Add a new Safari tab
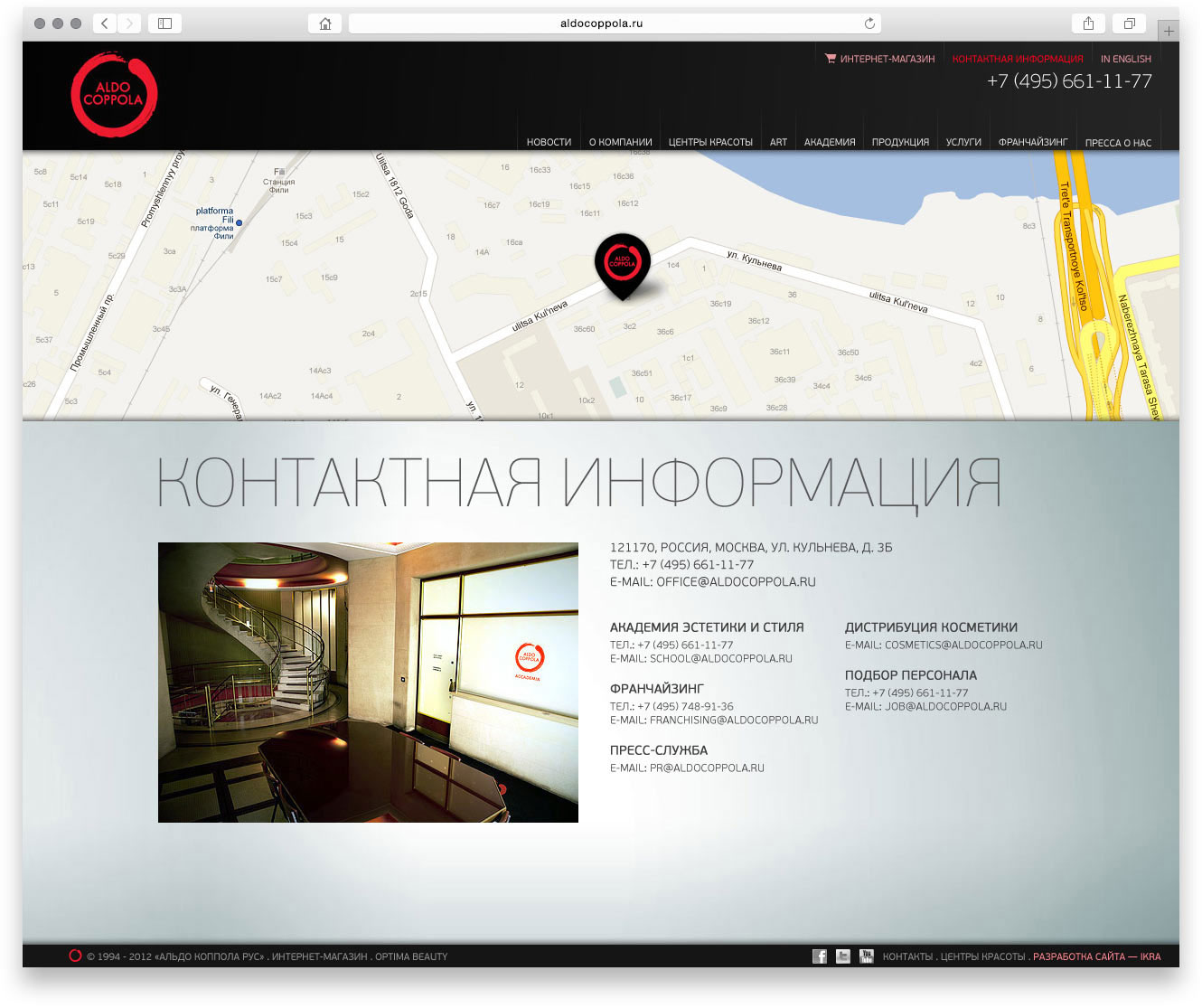This screenshot has width=1202, height=1008. click(1169, 31)
